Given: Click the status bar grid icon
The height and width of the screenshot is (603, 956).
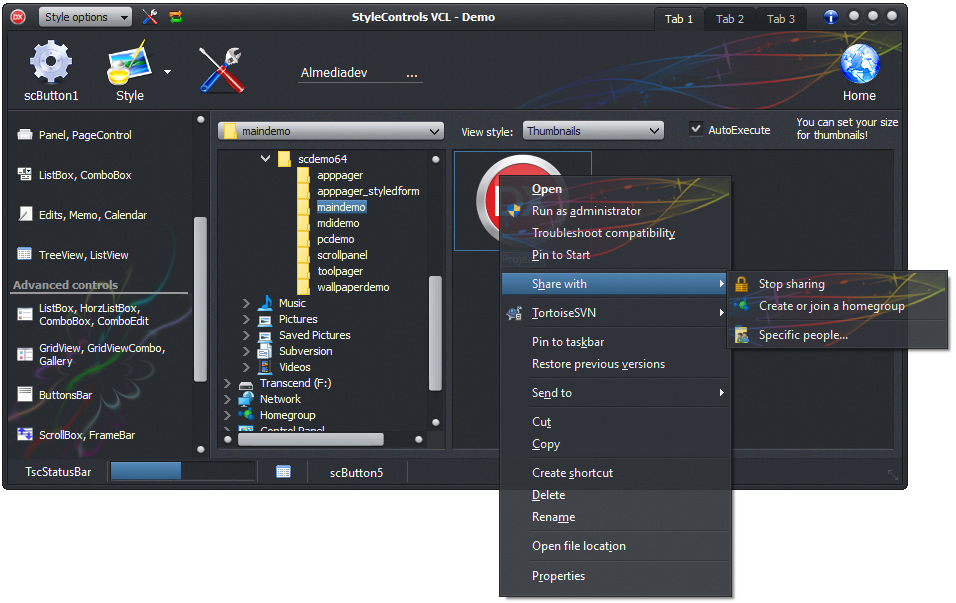Looking at the screenshot, I should pyautogui.click(x=283, y=471).
